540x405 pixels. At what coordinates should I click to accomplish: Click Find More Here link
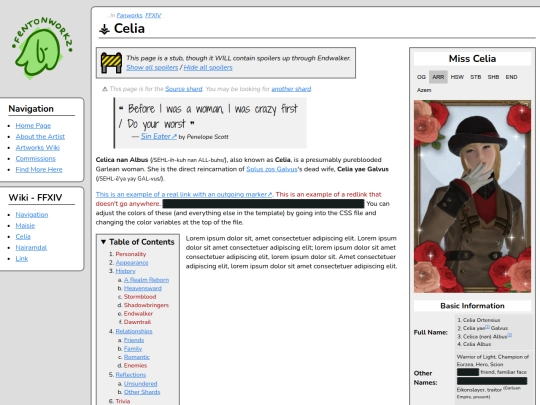[39, 170]
